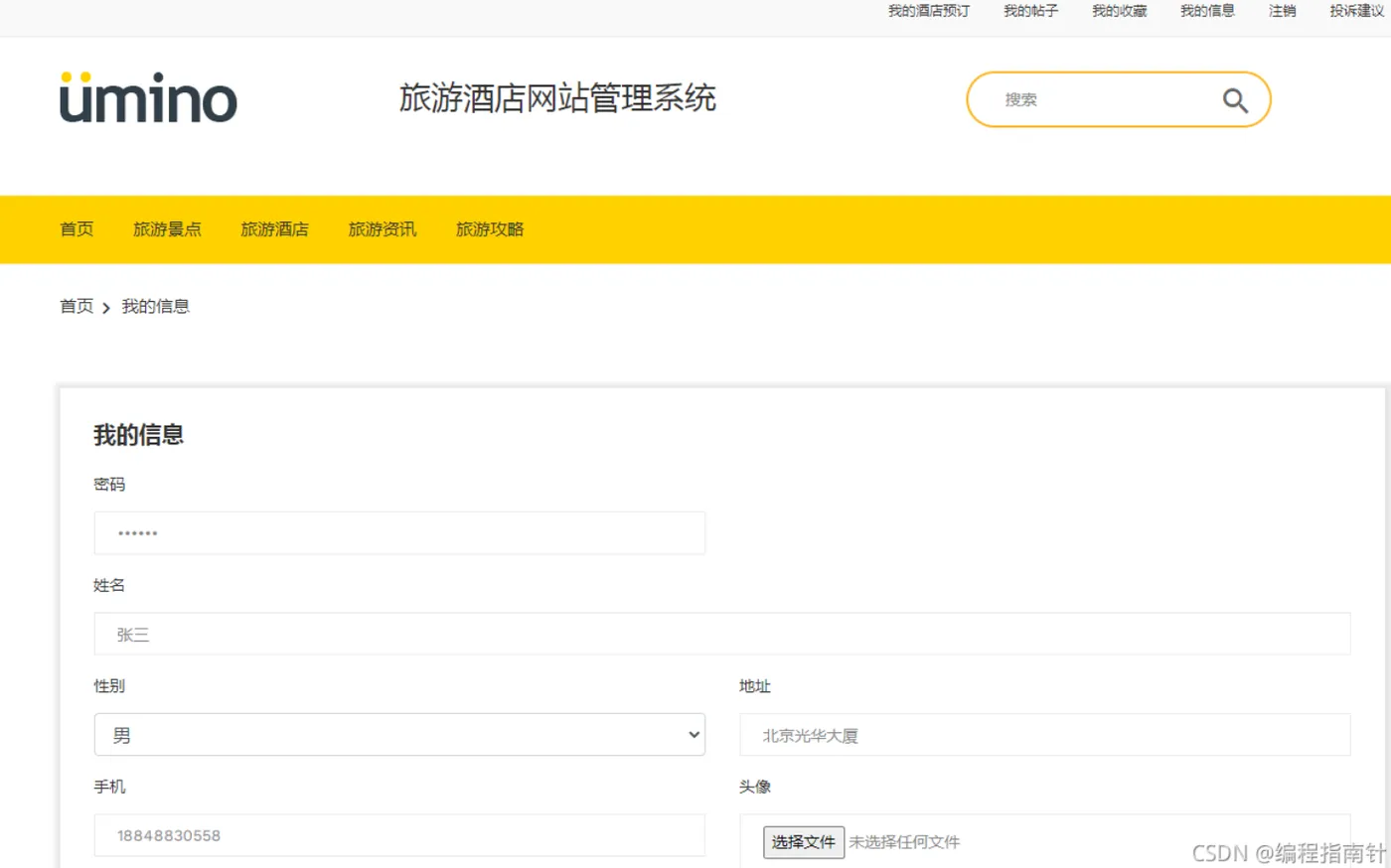Focus the 密码 password field
The image size is (1391, 868).
pos(399,533)
